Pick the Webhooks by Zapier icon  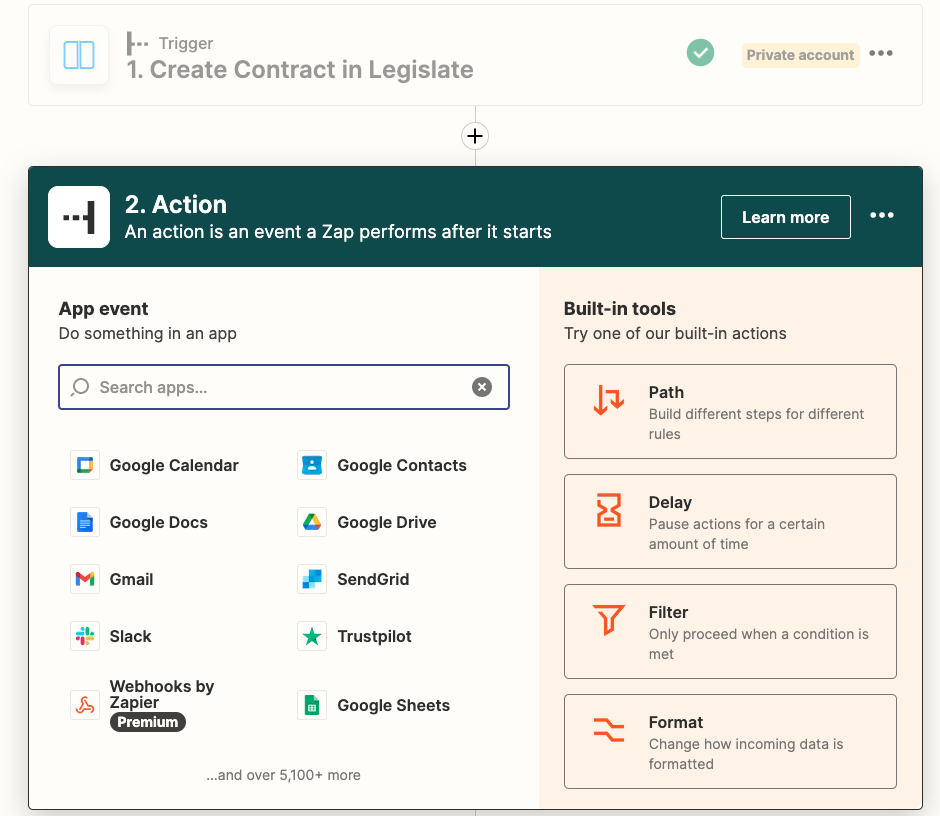click(85, 705)
